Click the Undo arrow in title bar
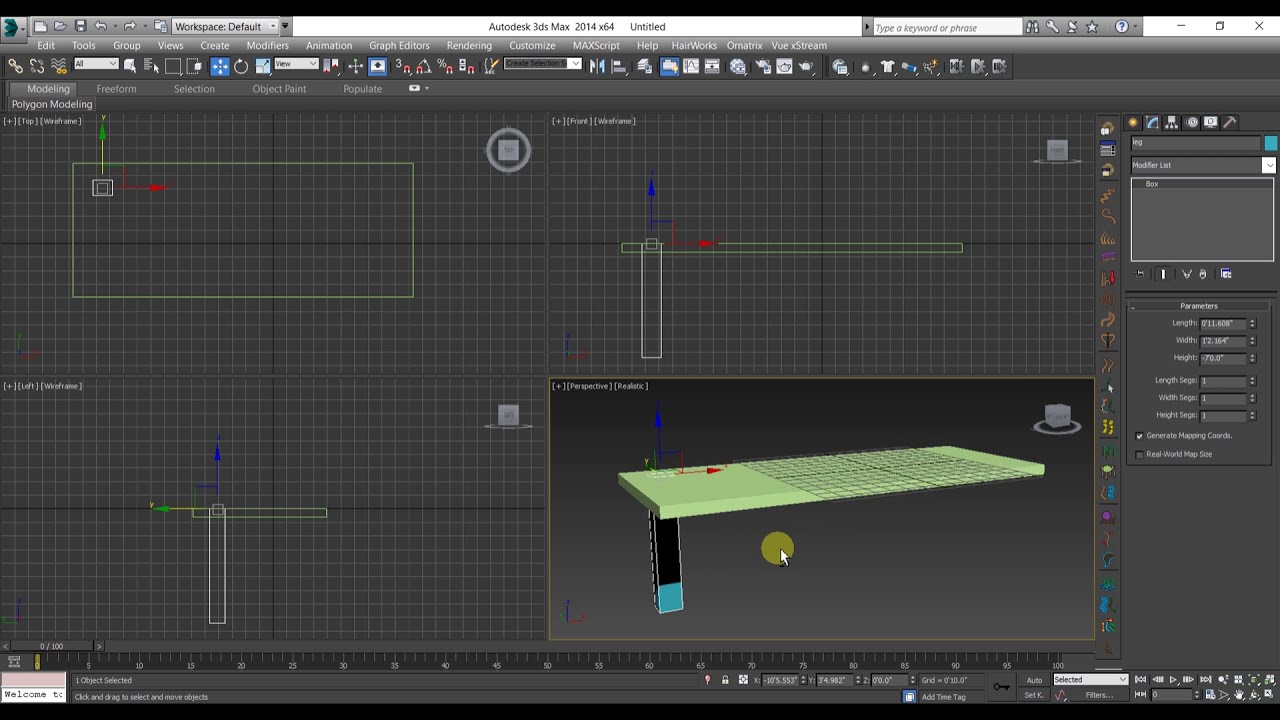Image resolution: width=1280 pixels, height=720 pixels. pos(100,27)
